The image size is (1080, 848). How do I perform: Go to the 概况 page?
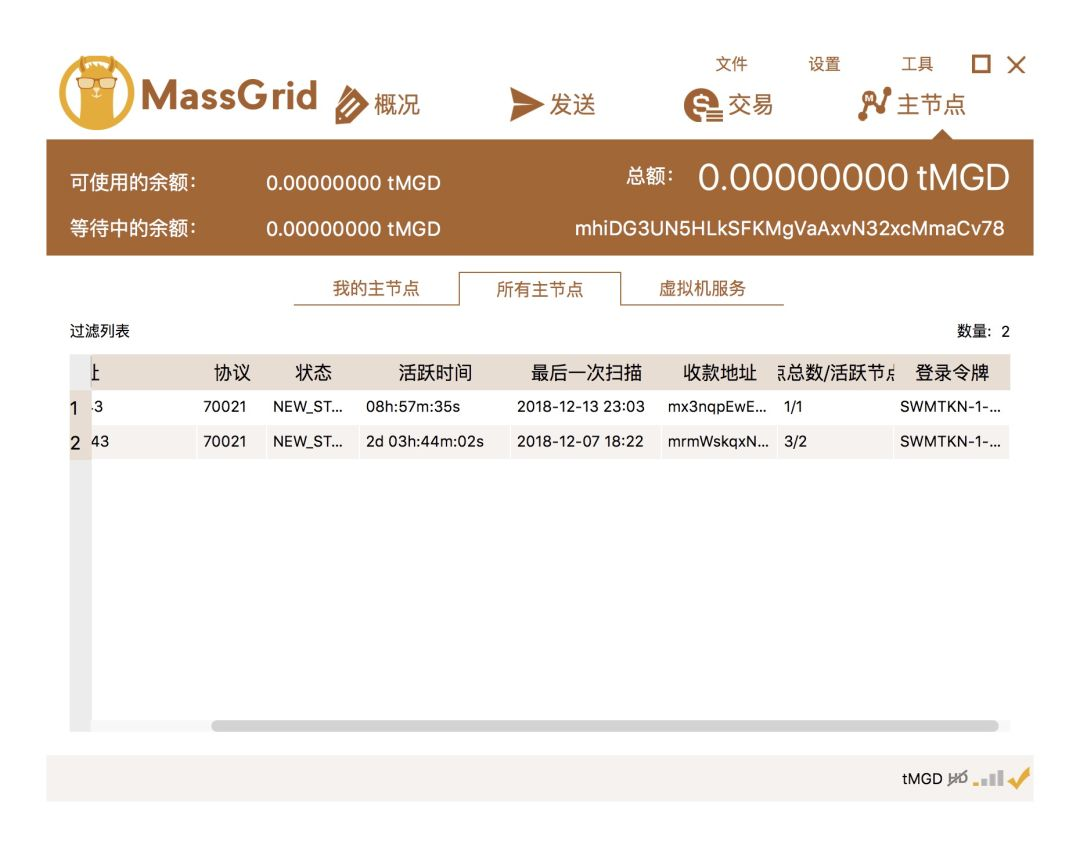click(397, 105)
